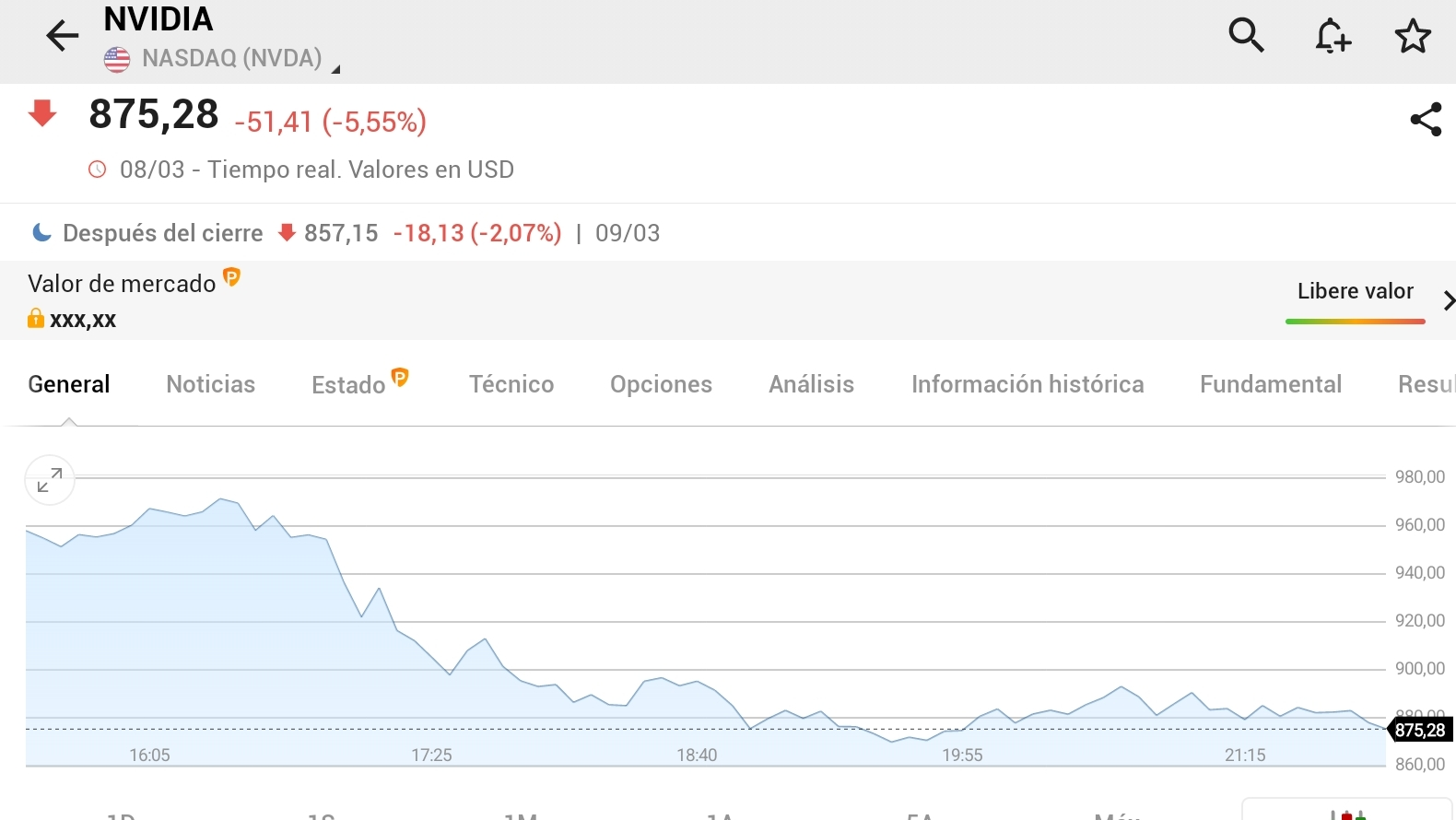The image size is (1456, 820).
Task: Open the search magnifier icon
Action: pyautogui.click(x=1246, y=35)
